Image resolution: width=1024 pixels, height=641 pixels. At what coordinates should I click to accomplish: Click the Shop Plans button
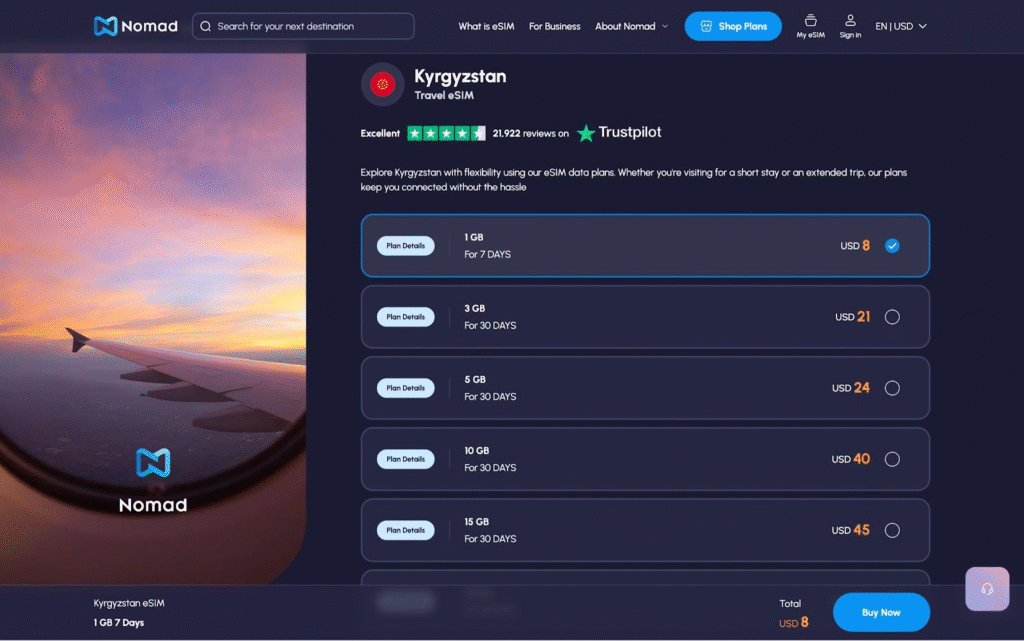coord(733,26)
